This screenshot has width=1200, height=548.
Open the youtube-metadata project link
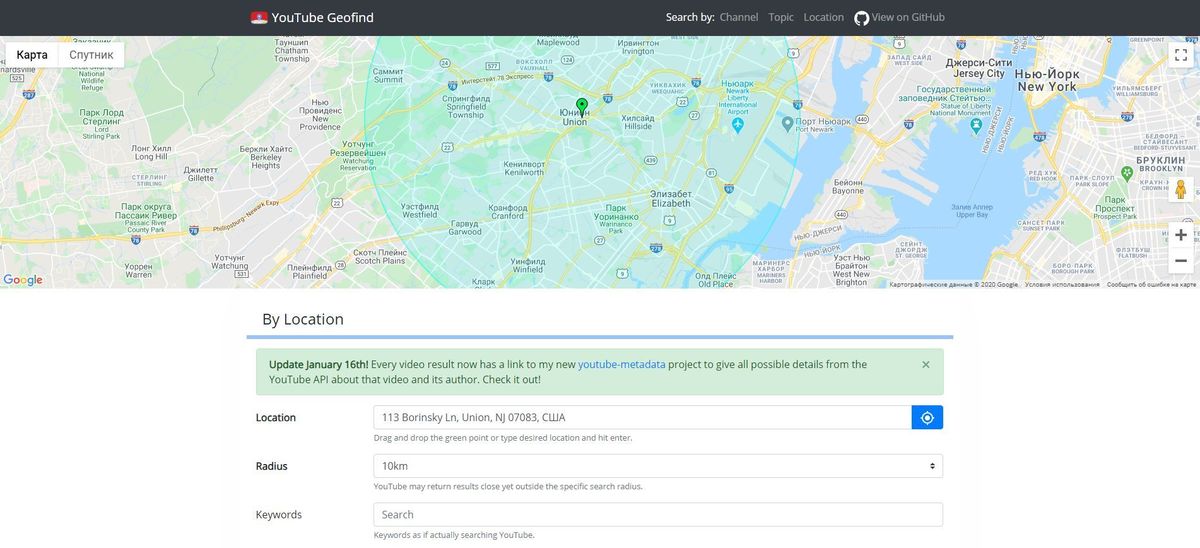621,365
